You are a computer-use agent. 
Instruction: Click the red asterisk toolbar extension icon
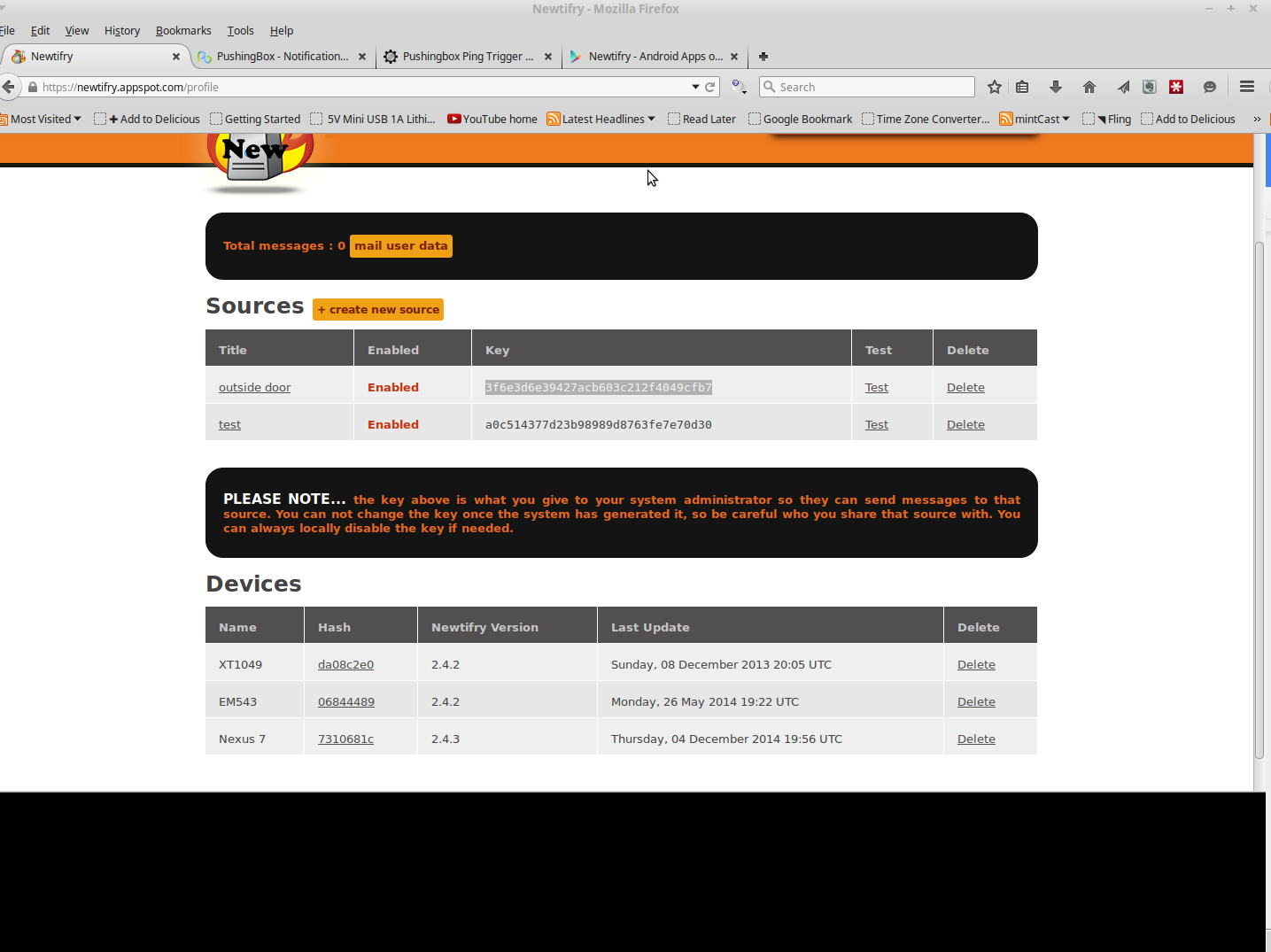(x=1176, y=87)
